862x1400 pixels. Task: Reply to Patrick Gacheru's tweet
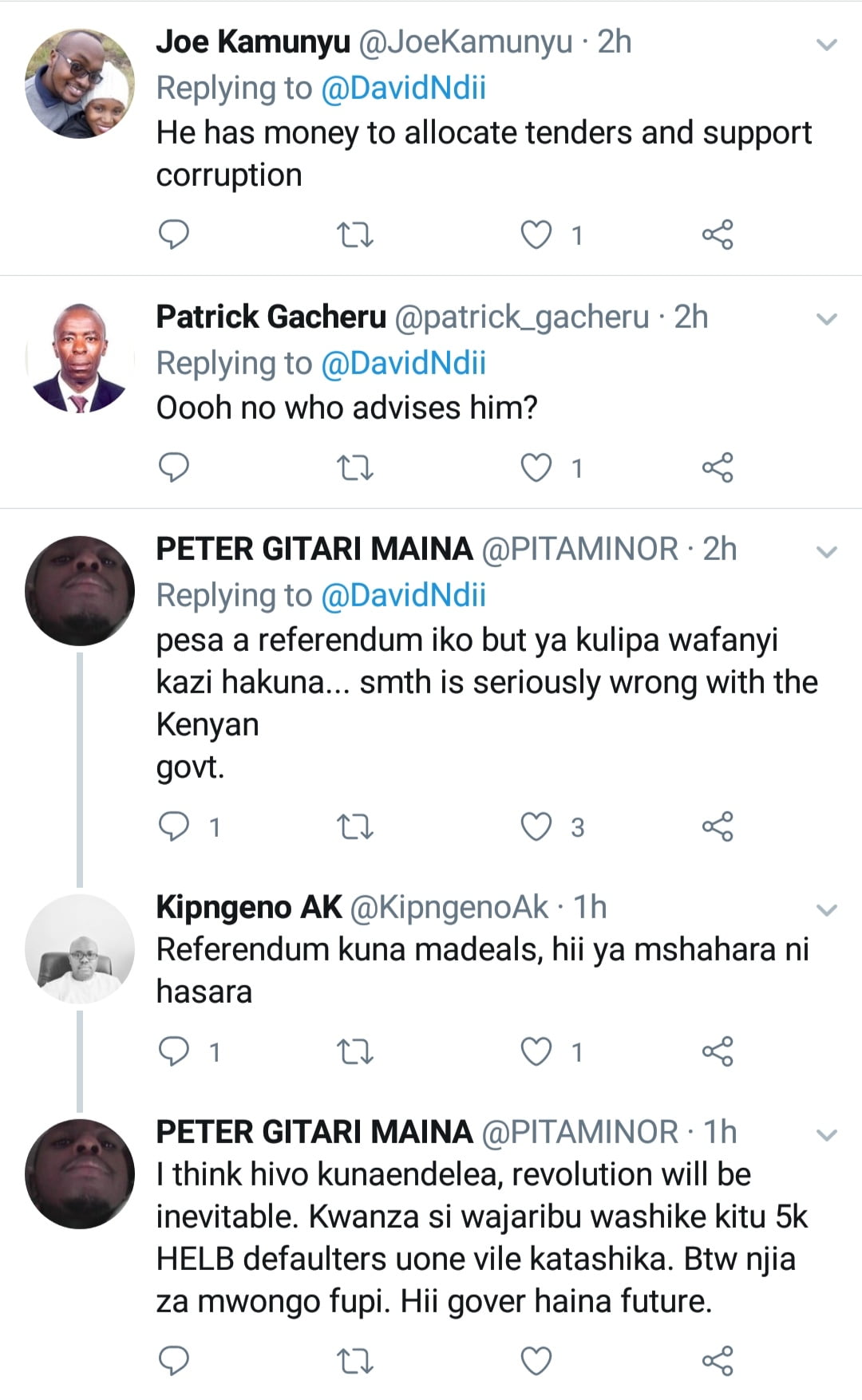(x=174, y=467)
